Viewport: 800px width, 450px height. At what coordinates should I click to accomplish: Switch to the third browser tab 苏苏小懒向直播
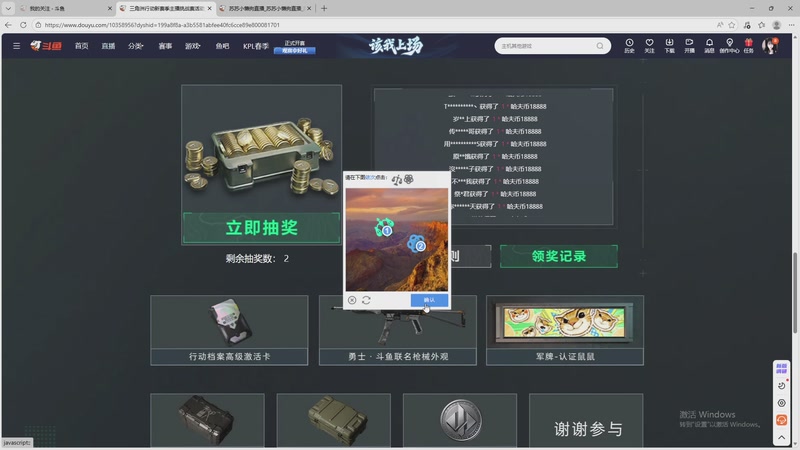tap(265, 8)
